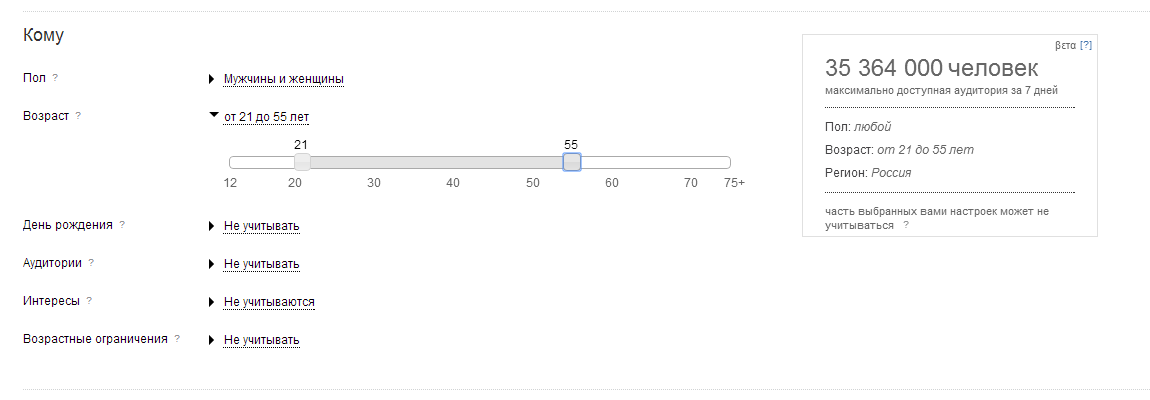Image resolution: width=1150 pixels, height=400 pixels.
Task: Click help icon beside Аудитории
Action: pos(91,262)
